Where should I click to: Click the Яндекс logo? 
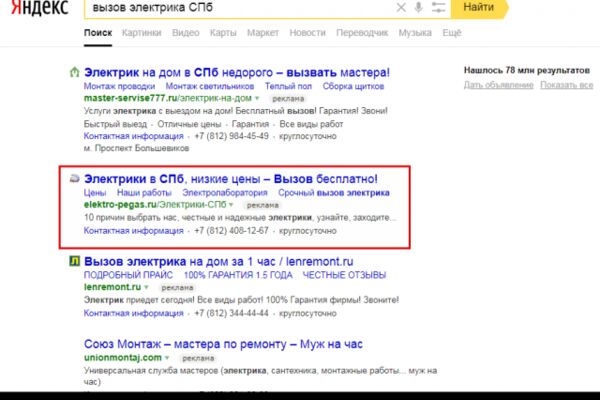pyautogui.click(x=40, y=8)
